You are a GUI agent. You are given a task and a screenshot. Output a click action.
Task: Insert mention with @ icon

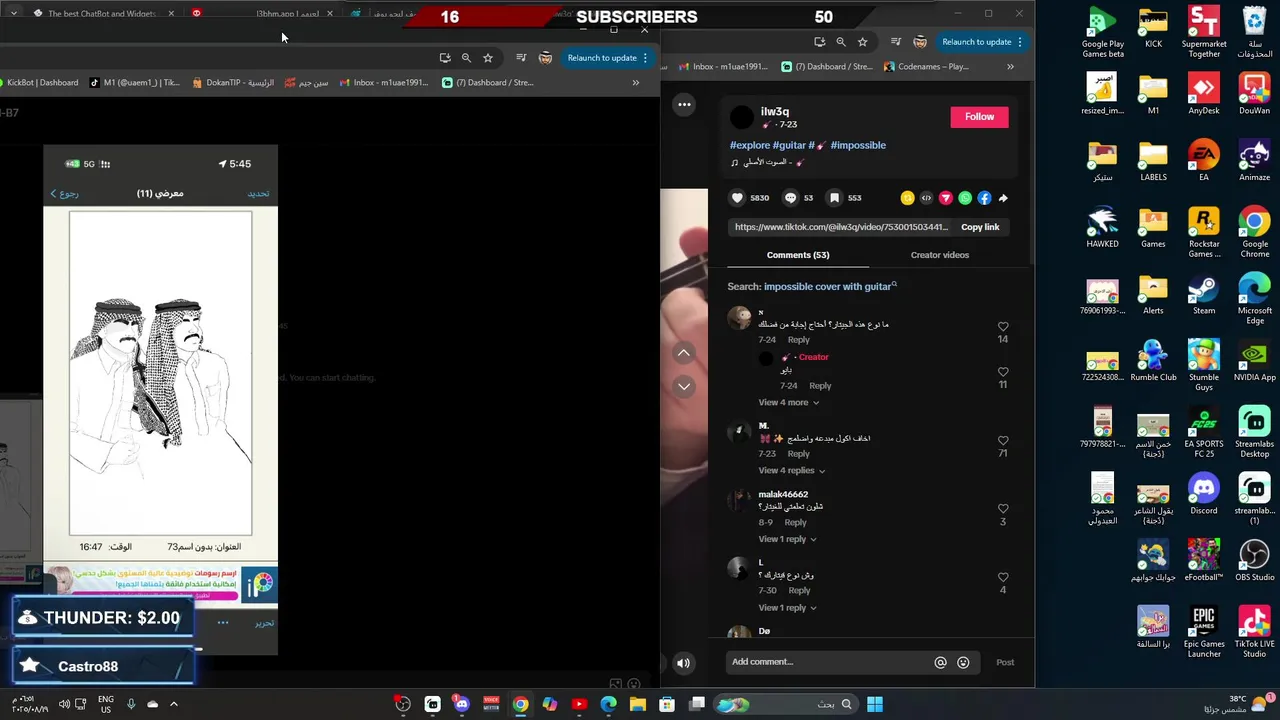point(940,662)
